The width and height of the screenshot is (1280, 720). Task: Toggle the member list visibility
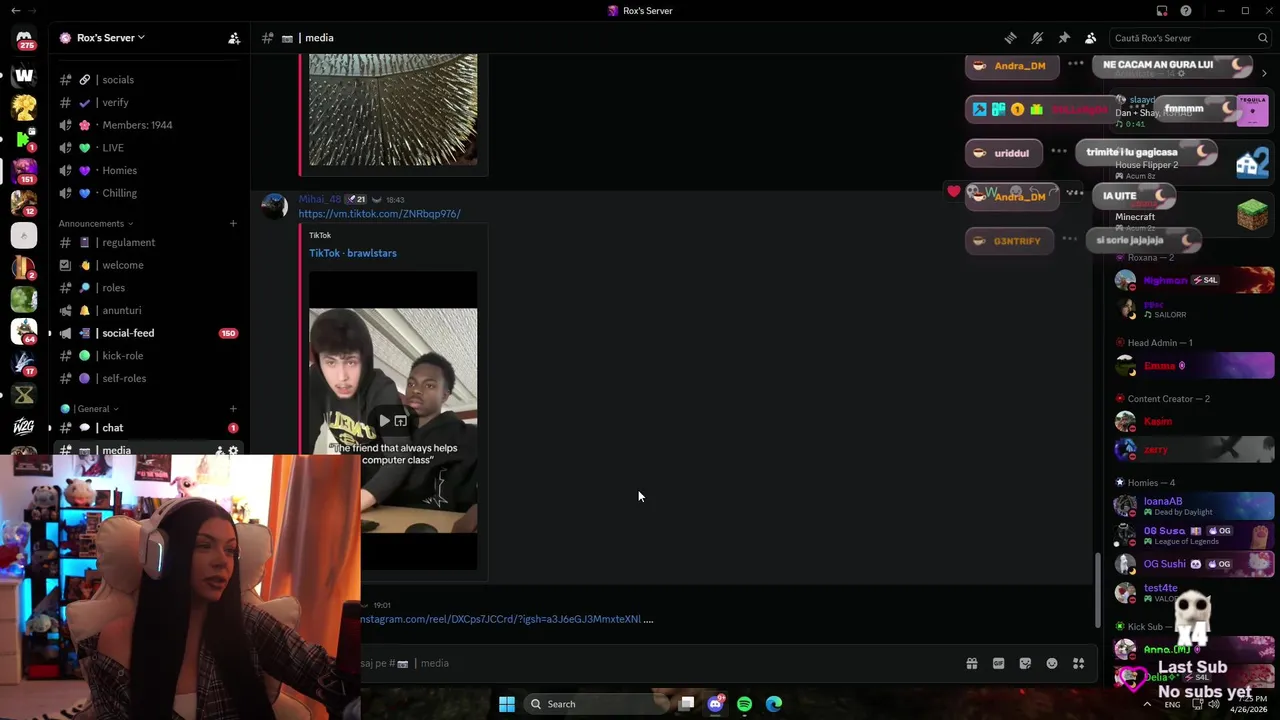pos(1091,38)
